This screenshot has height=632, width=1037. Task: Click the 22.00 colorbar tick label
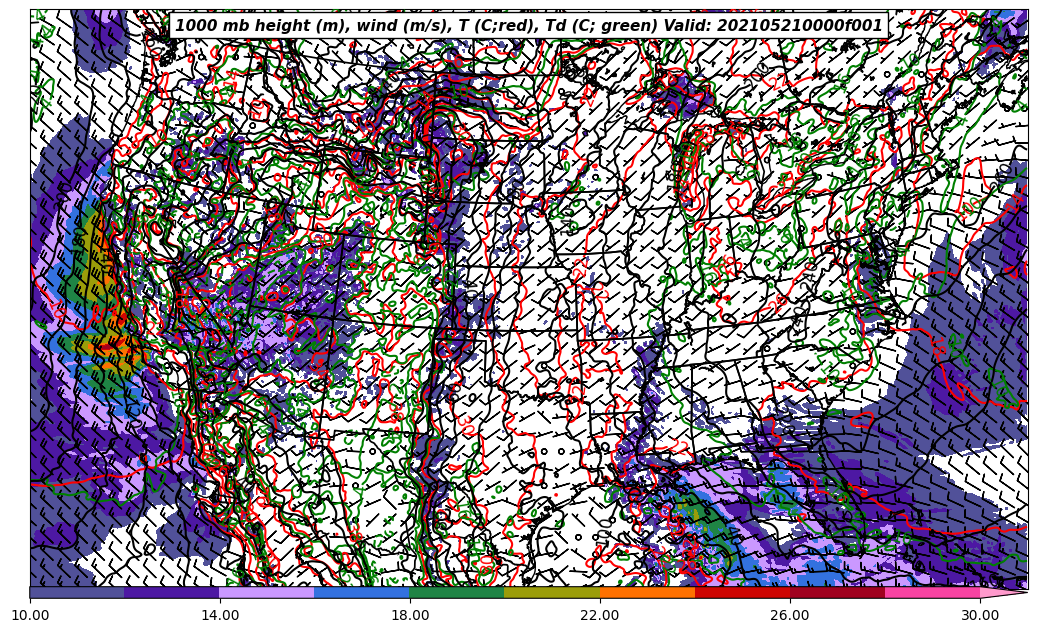tap(600, 615)
